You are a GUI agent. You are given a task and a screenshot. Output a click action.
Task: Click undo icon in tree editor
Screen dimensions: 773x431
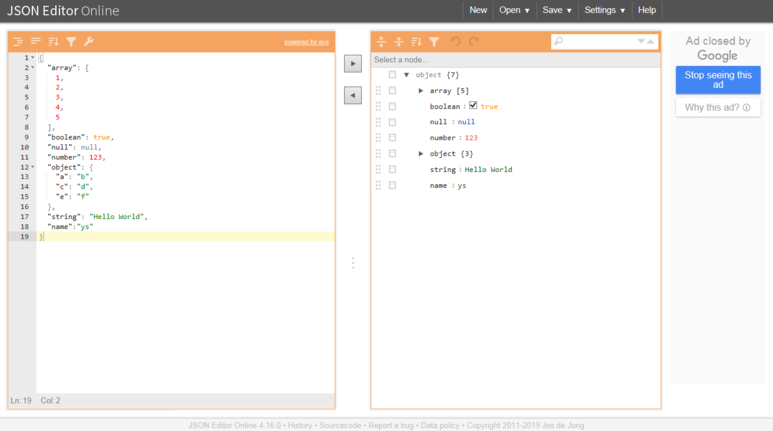pyautogui.click(x=456, y=42)
